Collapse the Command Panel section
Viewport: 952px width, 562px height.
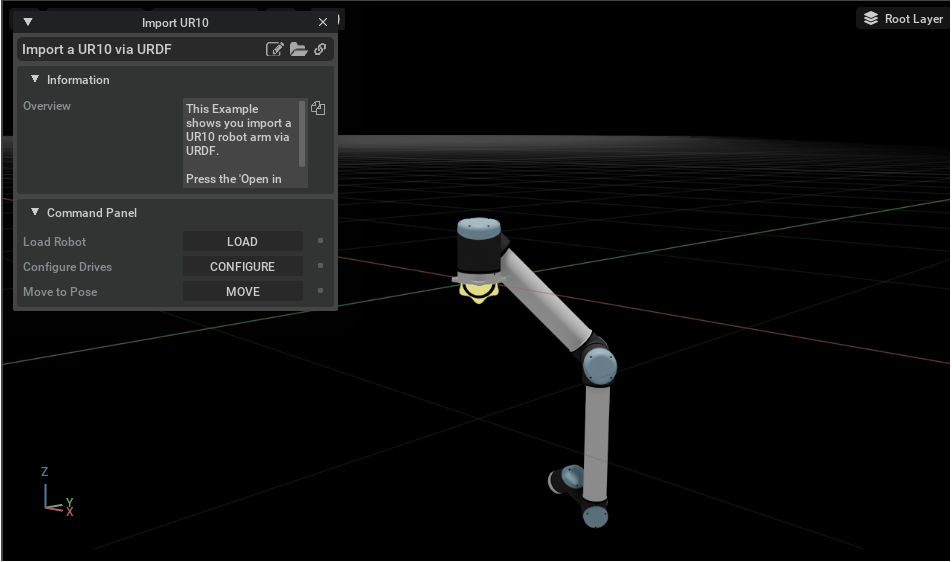click(x=35, y=212)
